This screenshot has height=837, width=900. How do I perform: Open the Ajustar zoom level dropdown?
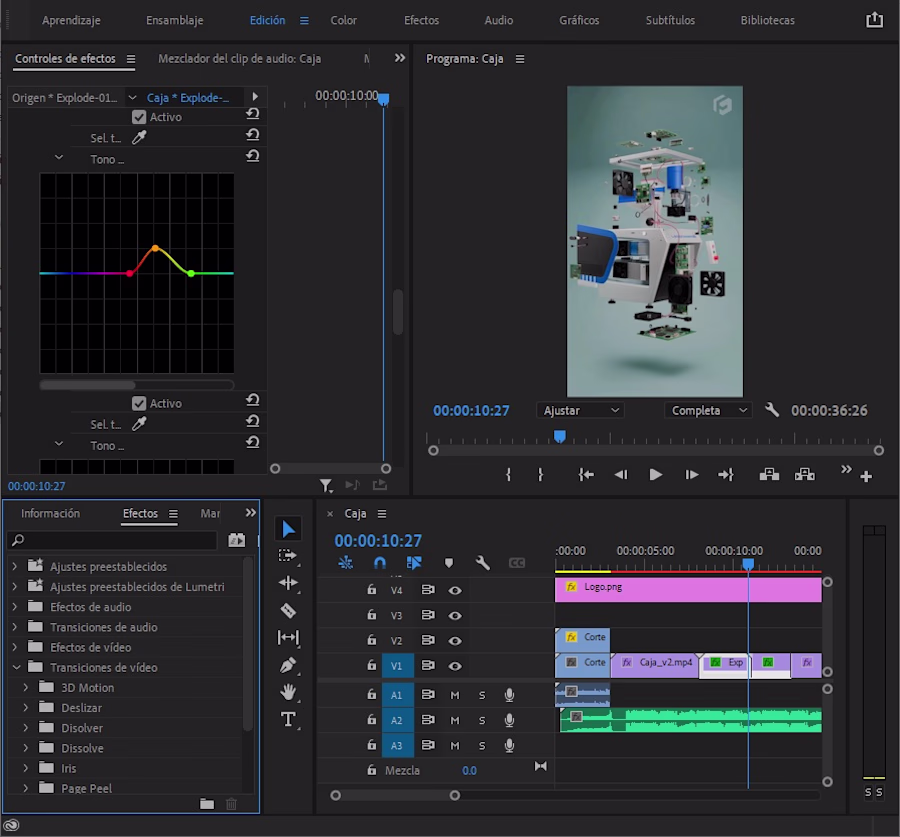pyautogui.click(x=580, y=410)
